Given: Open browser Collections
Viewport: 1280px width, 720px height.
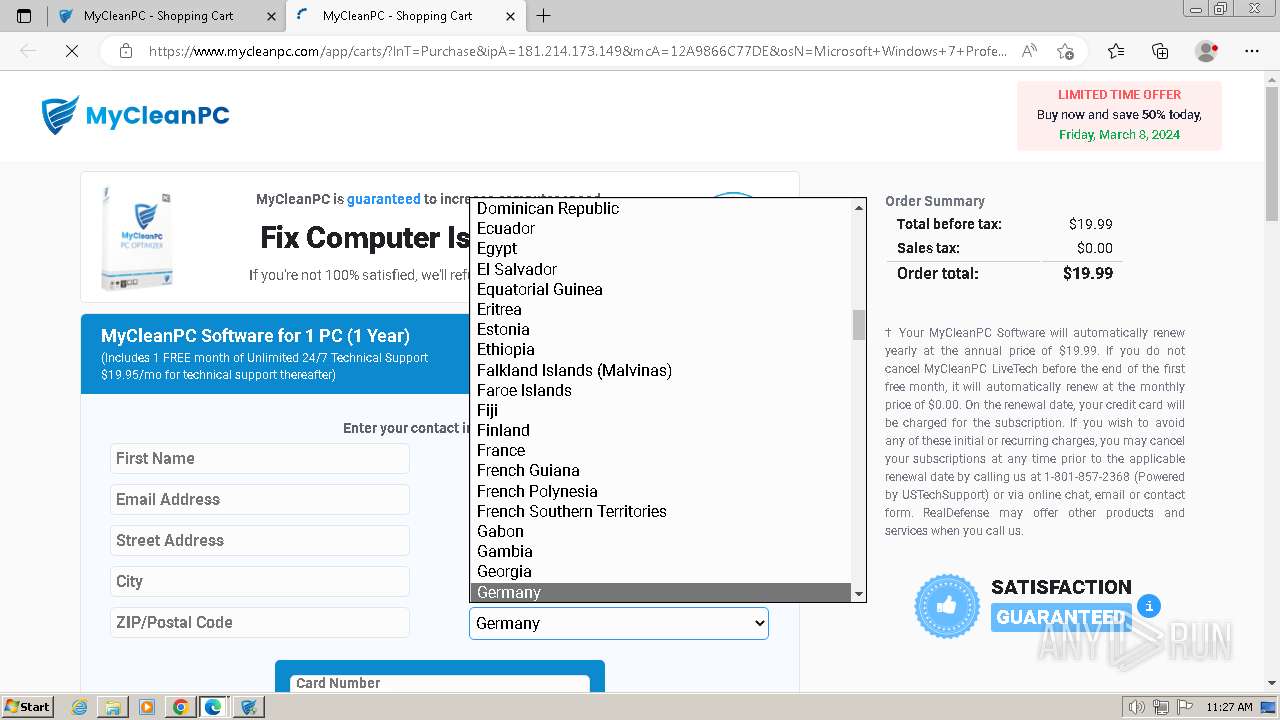Looking at the screenshot, I should (1160, 51).
